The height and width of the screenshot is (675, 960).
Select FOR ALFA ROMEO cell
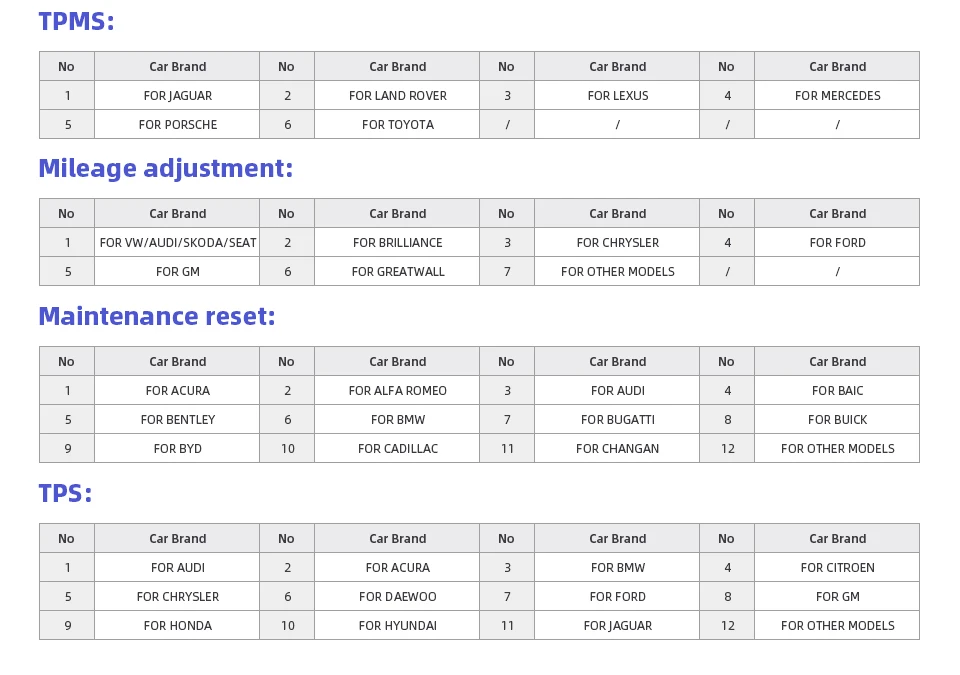(397, 391)
